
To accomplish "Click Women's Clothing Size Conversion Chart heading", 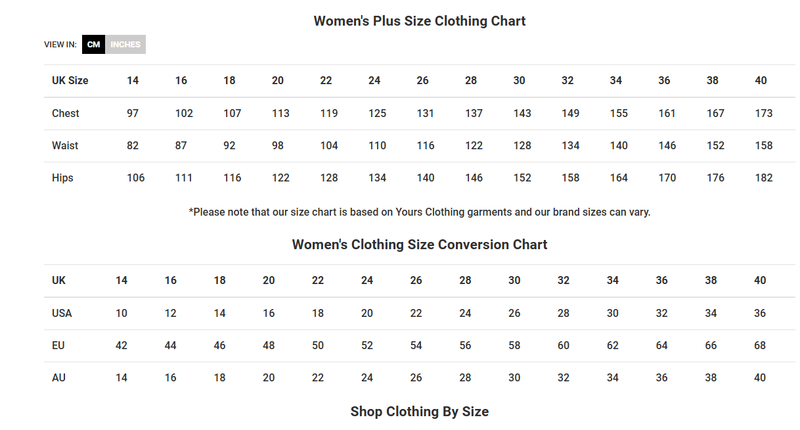I will (x=419, y=245).
